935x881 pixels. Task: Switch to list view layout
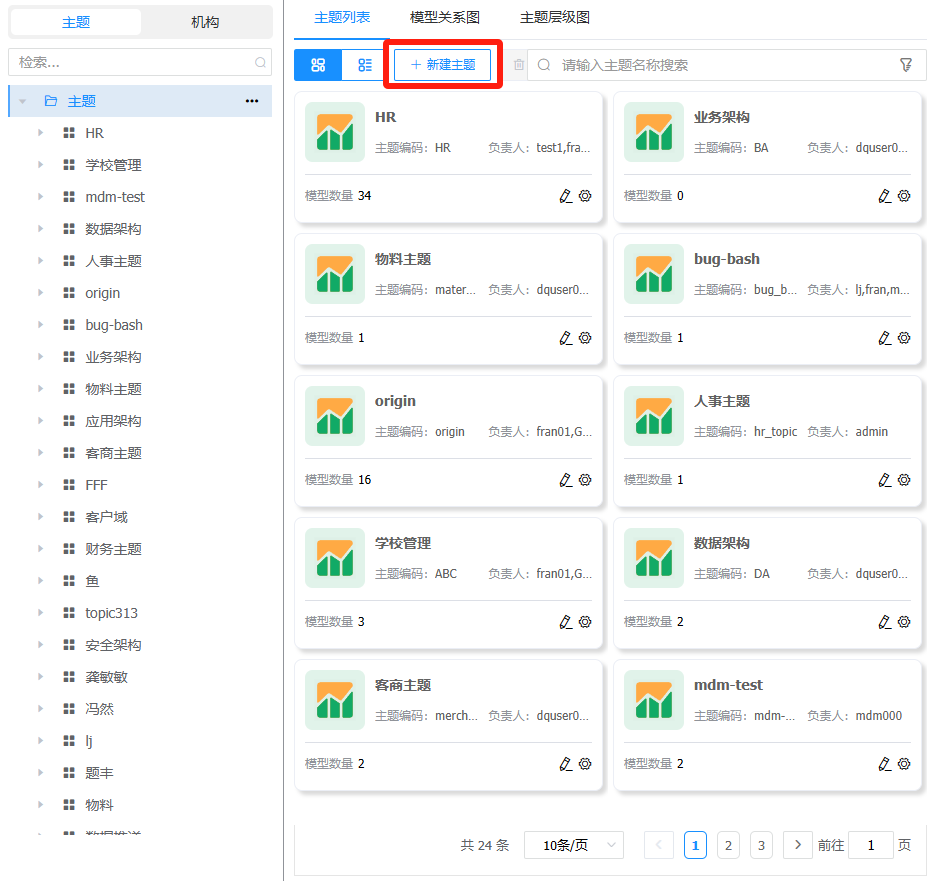365,65
